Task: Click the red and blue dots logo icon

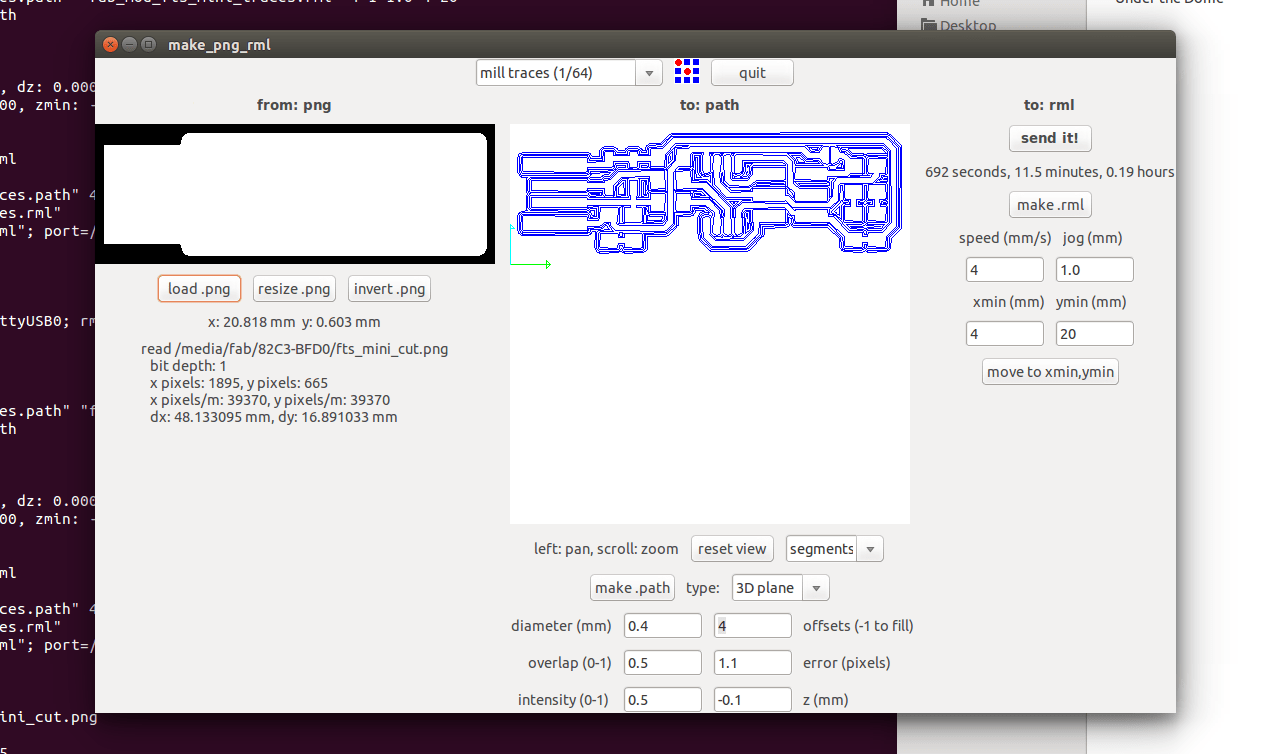Action: (686, 71)
